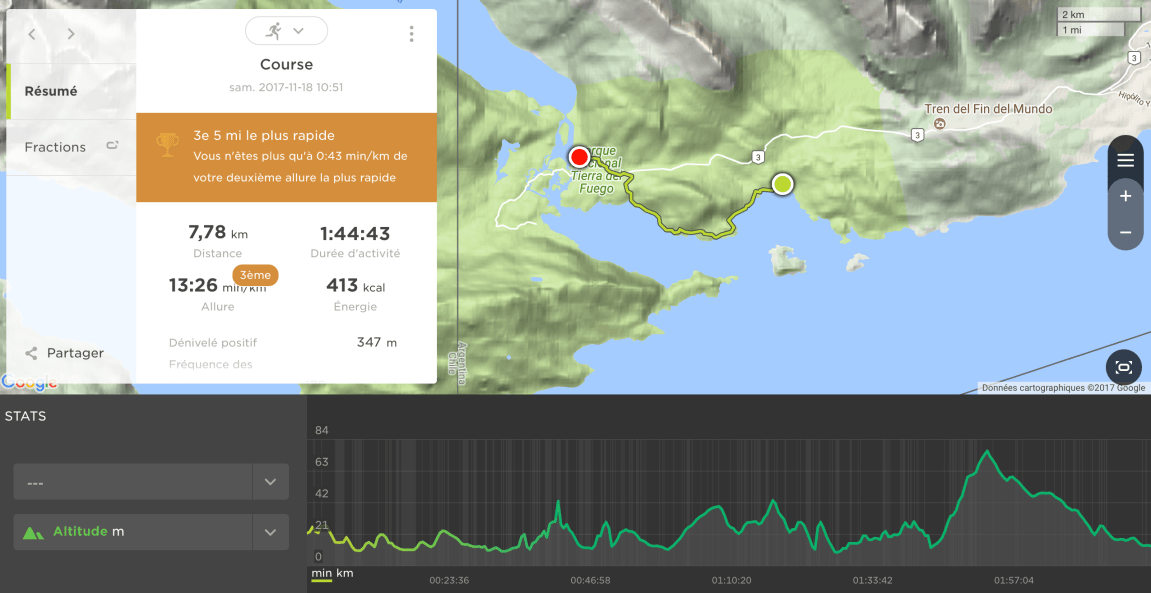Image resolution: width=1151 pixels, height=593 pixels.
Task: Click the green start point marker
Action: tap(782, 184)
